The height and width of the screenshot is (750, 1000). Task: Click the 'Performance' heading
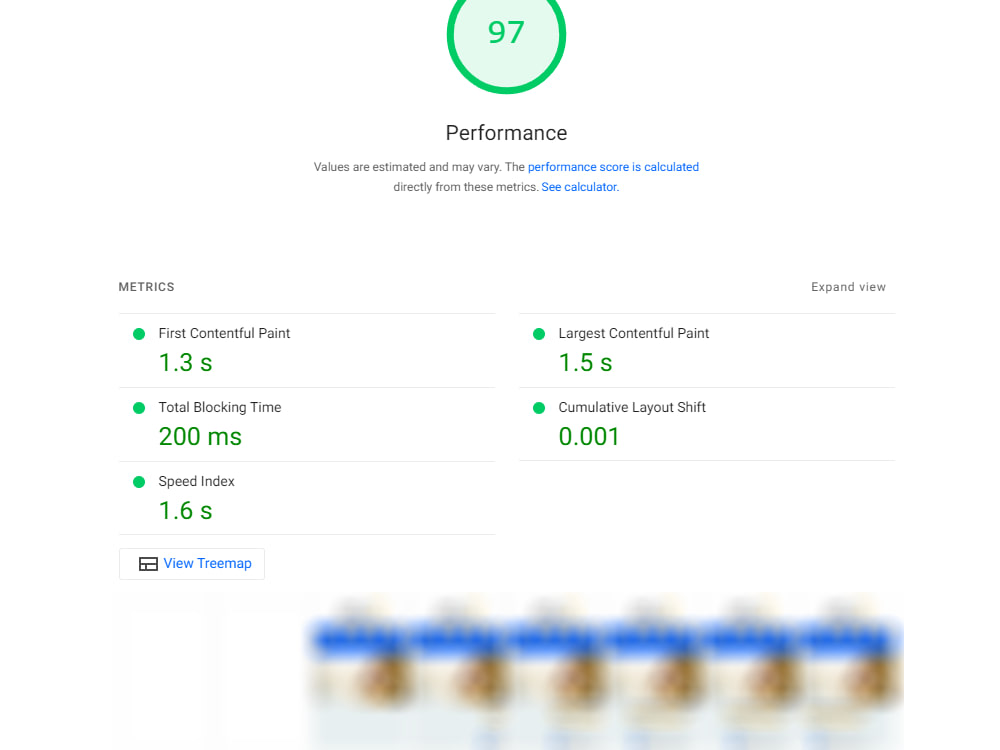pyautogui.click(x=506, y=133)
